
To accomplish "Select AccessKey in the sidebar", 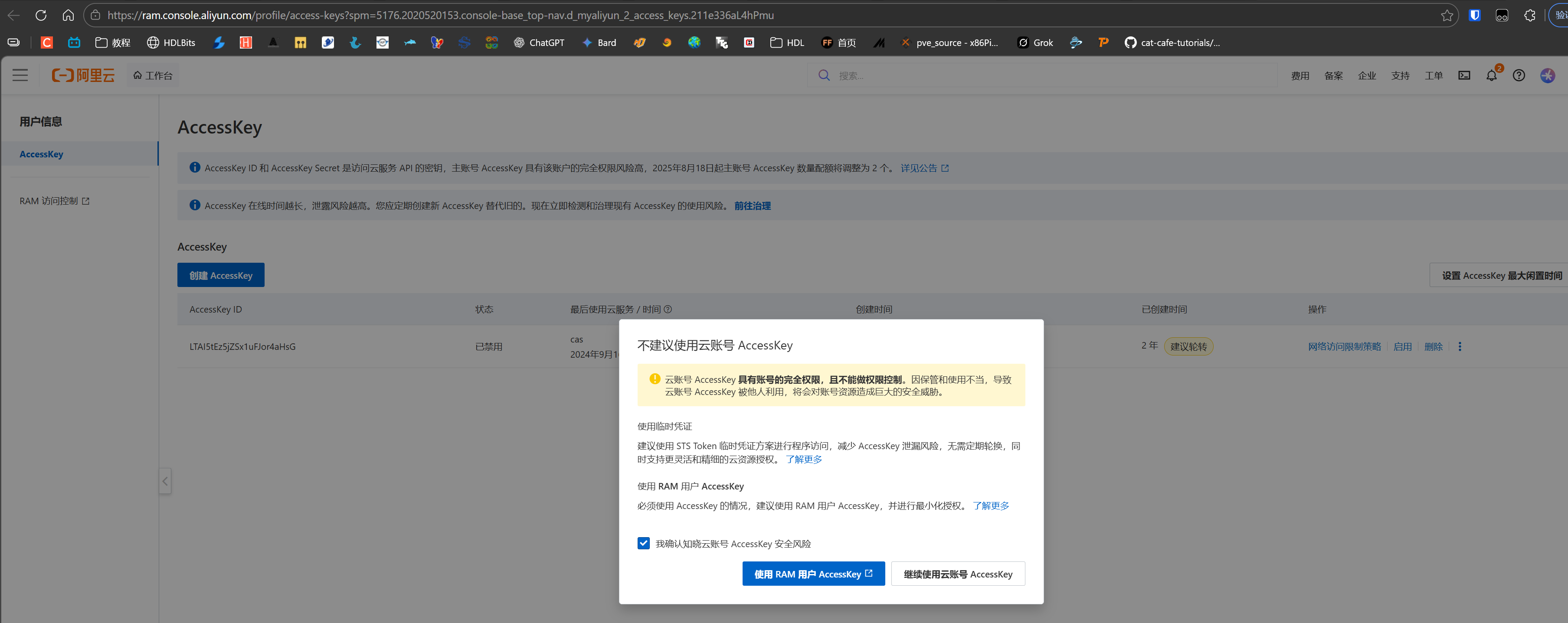I will (x=41, y=154).
